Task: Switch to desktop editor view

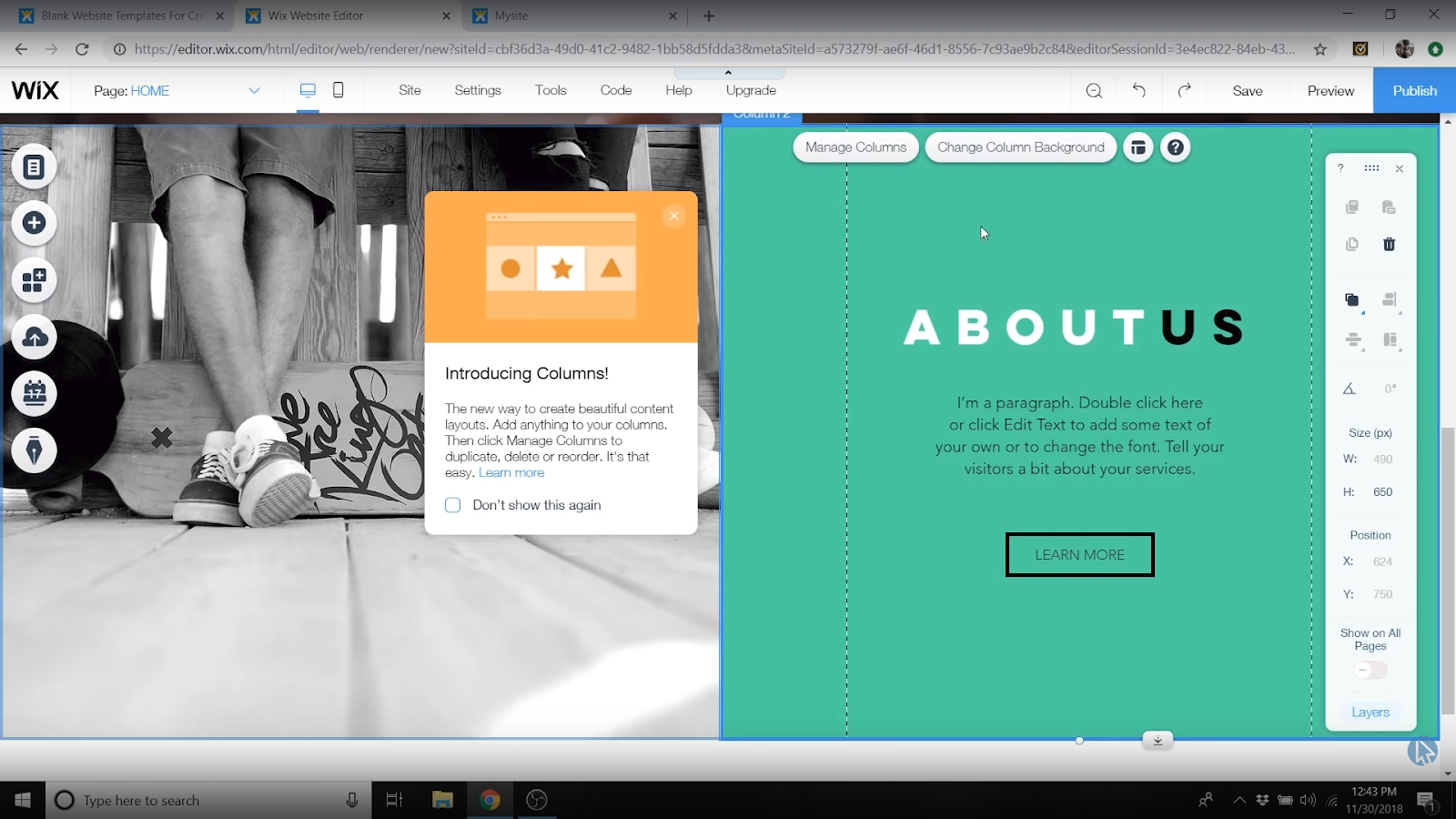Action: [x=308, y=90]
